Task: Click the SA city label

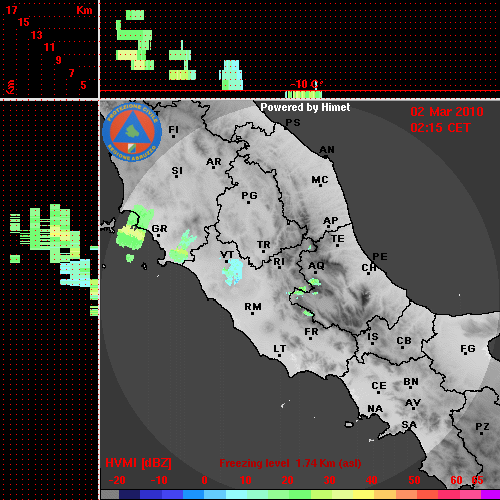Action: [409, 425]
